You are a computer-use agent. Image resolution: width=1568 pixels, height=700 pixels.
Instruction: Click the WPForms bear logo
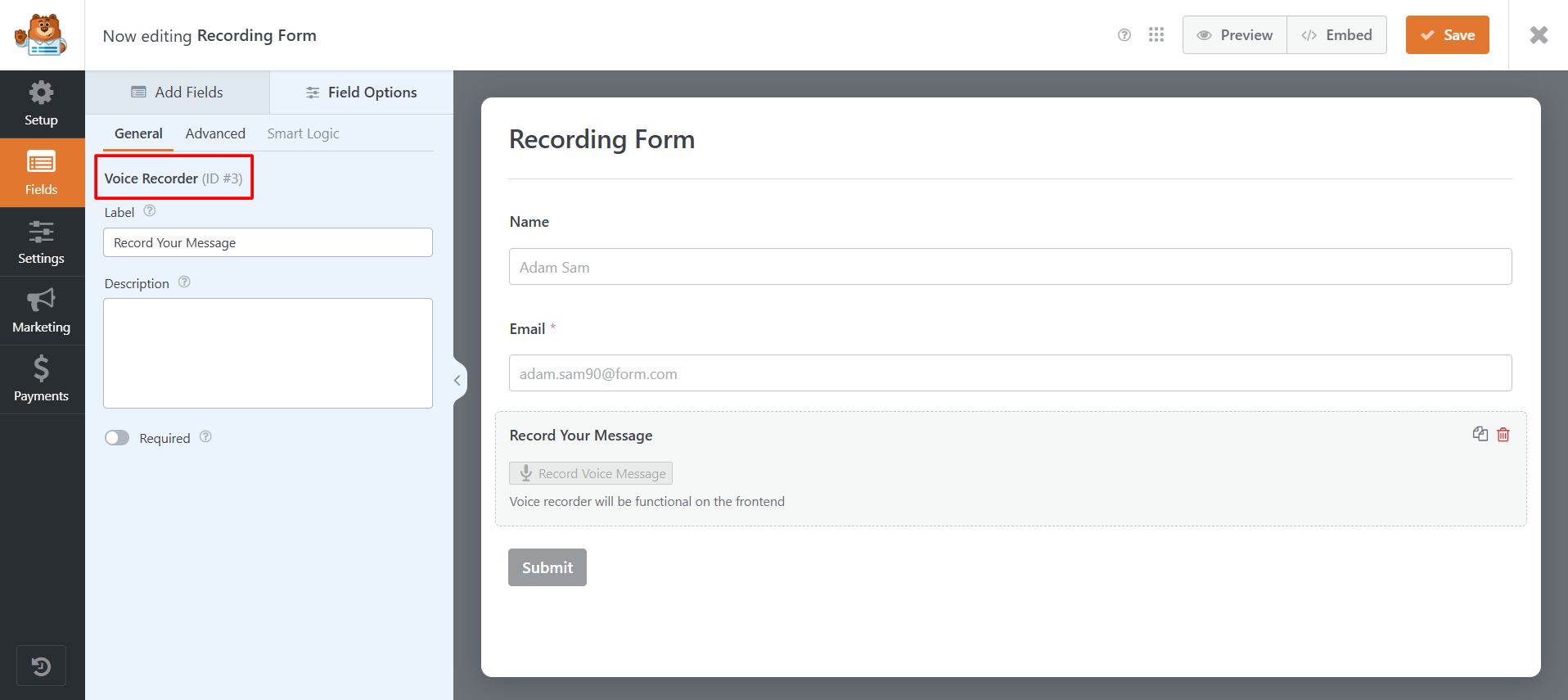coord(41,35)
